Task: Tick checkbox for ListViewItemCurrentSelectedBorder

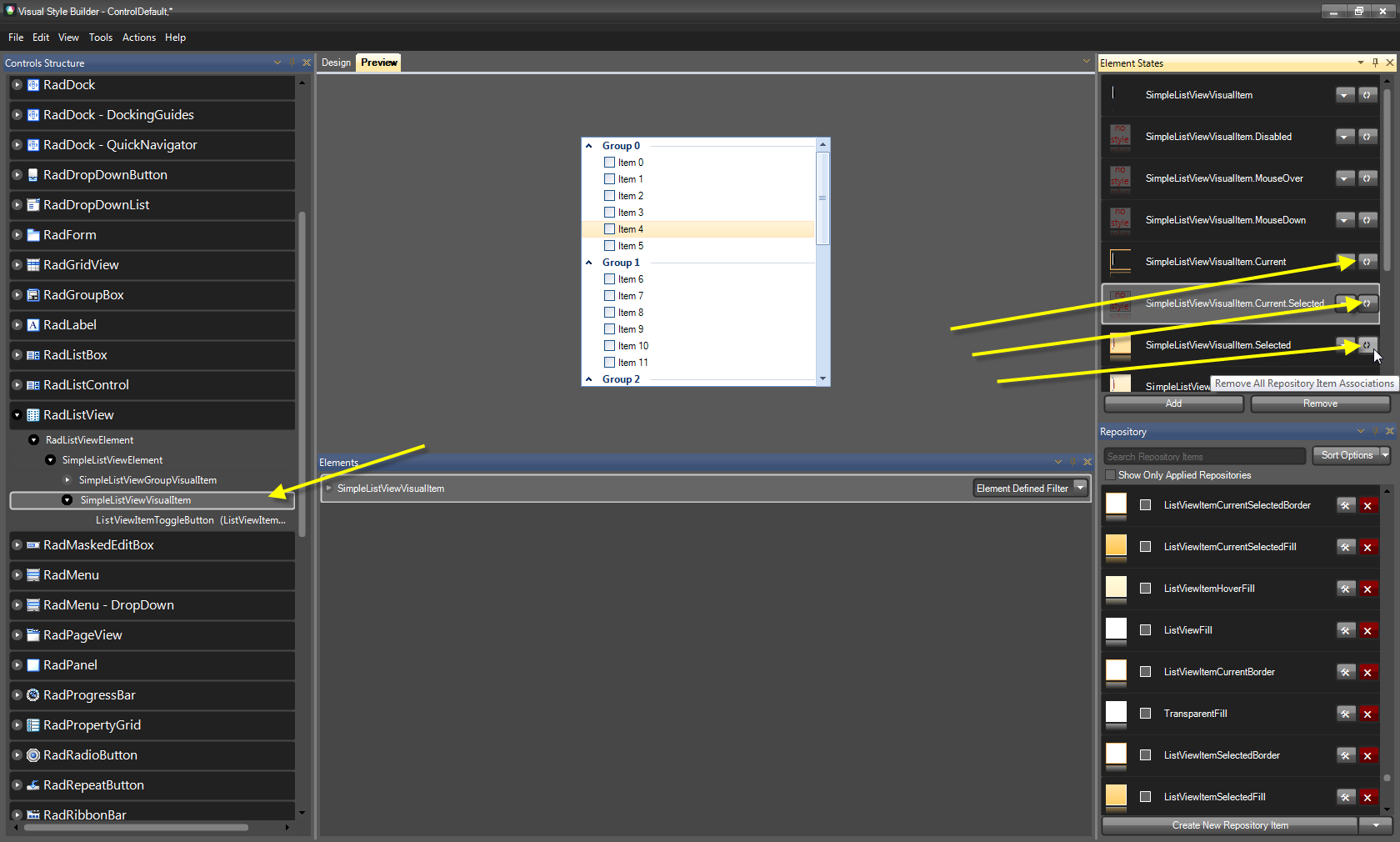Action: pos(1146,505)
